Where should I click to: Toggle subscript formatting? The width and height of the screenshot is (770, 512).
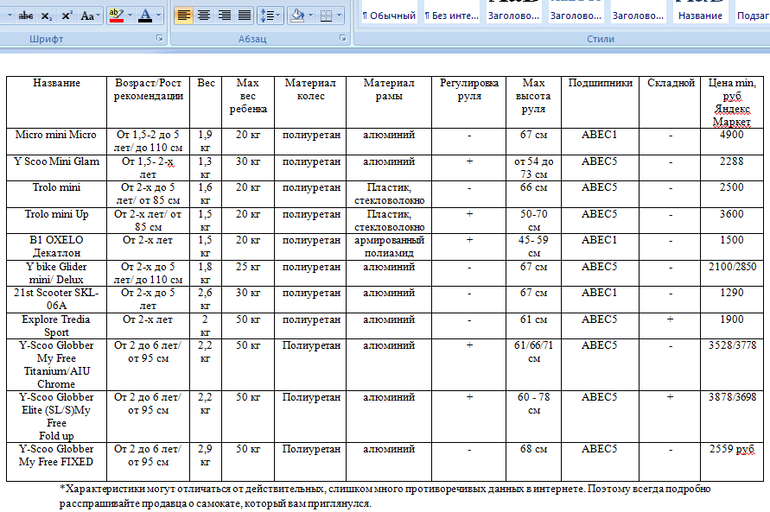point(48,16)
